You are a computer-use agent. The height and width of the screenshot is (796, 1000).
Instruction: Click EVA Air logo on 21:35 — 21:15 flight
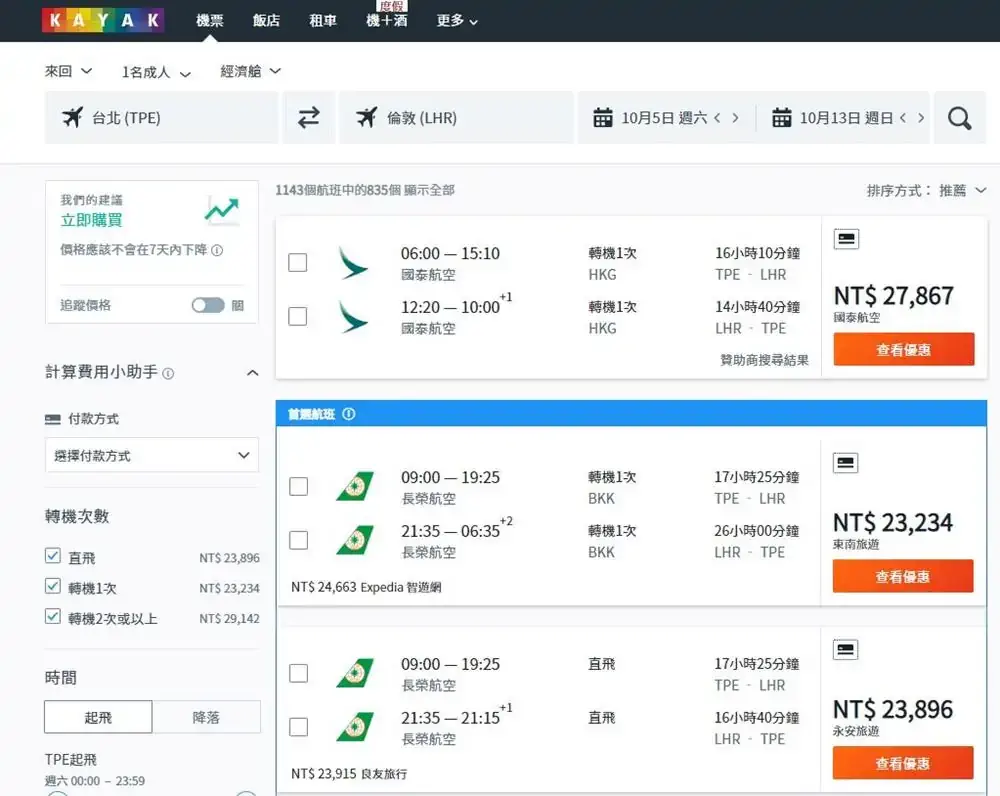[x=355, y=727]
